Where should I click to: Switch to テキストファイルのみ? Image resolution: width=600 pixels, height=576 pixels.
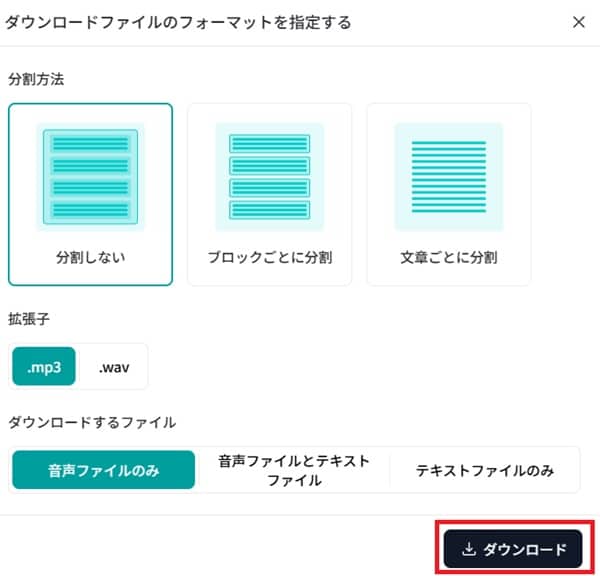(485, 470)
